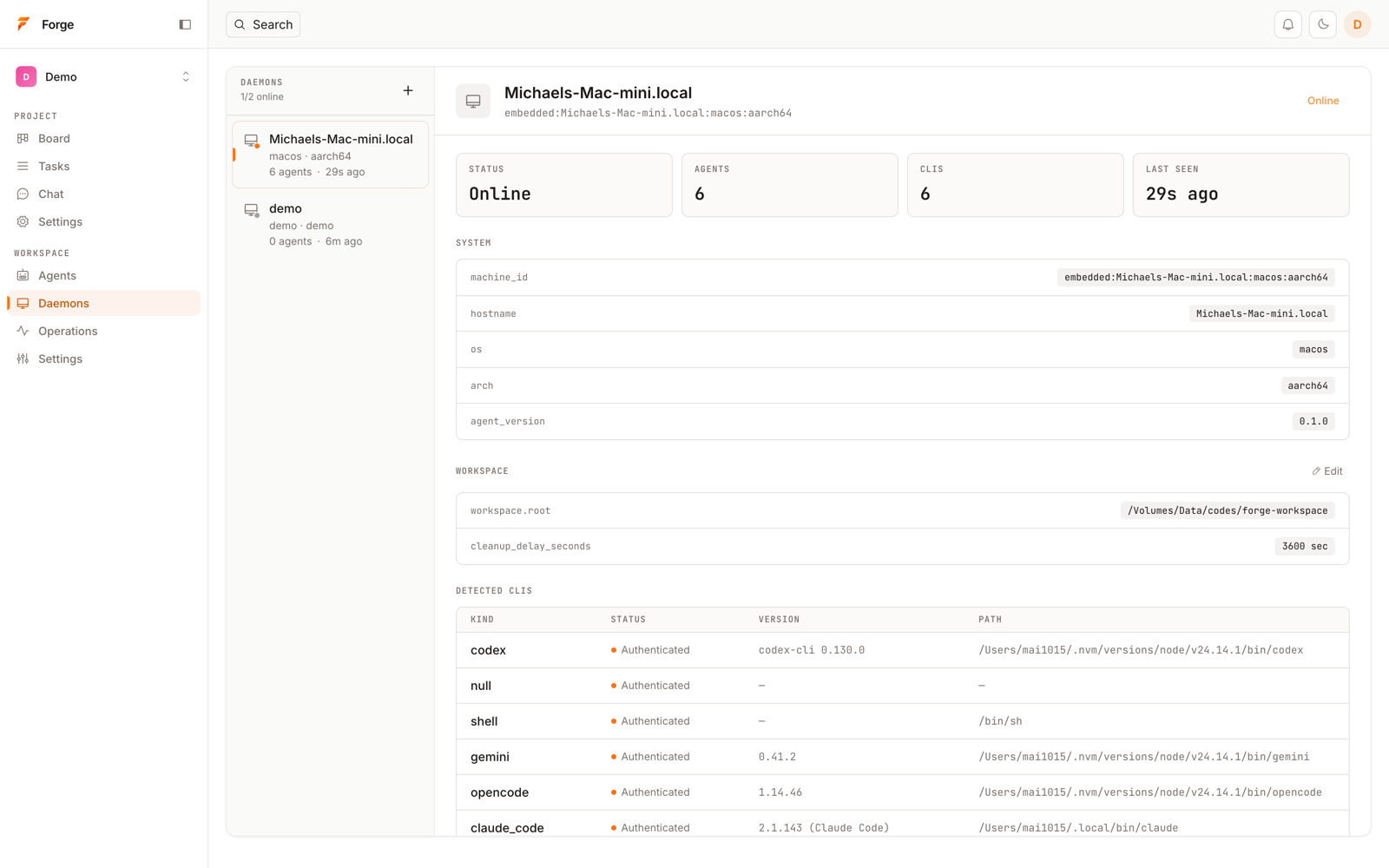Click the Daemons monitor icon in sidebar

[x=23, y=303]
